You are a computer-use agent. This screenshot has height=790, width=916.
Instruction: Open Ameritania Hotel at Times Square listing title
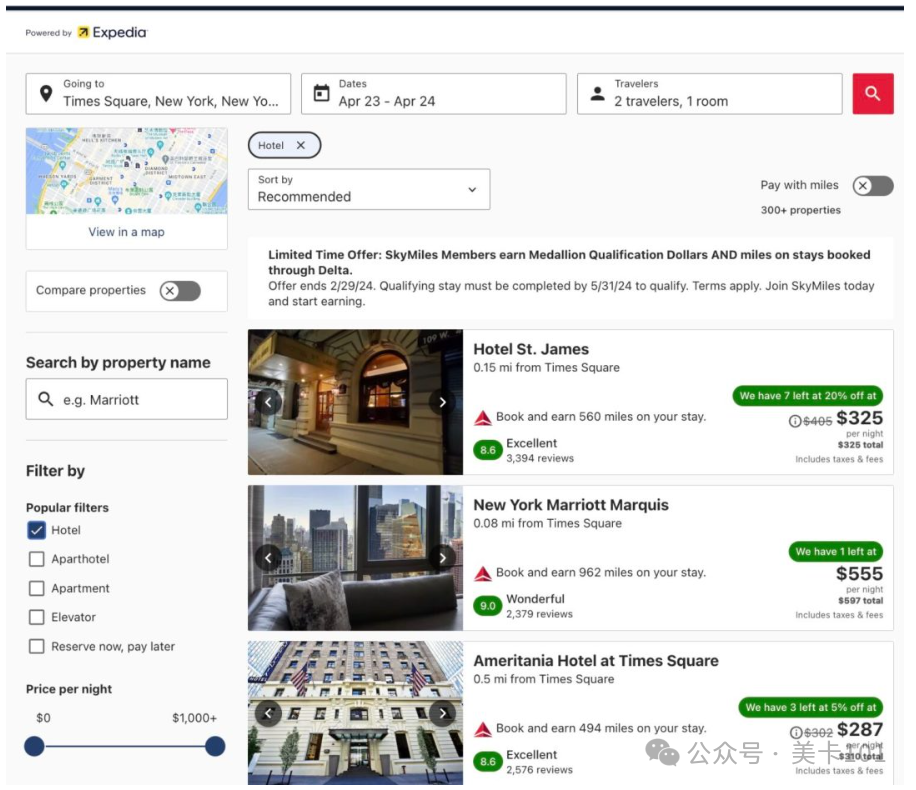point(596,661)
